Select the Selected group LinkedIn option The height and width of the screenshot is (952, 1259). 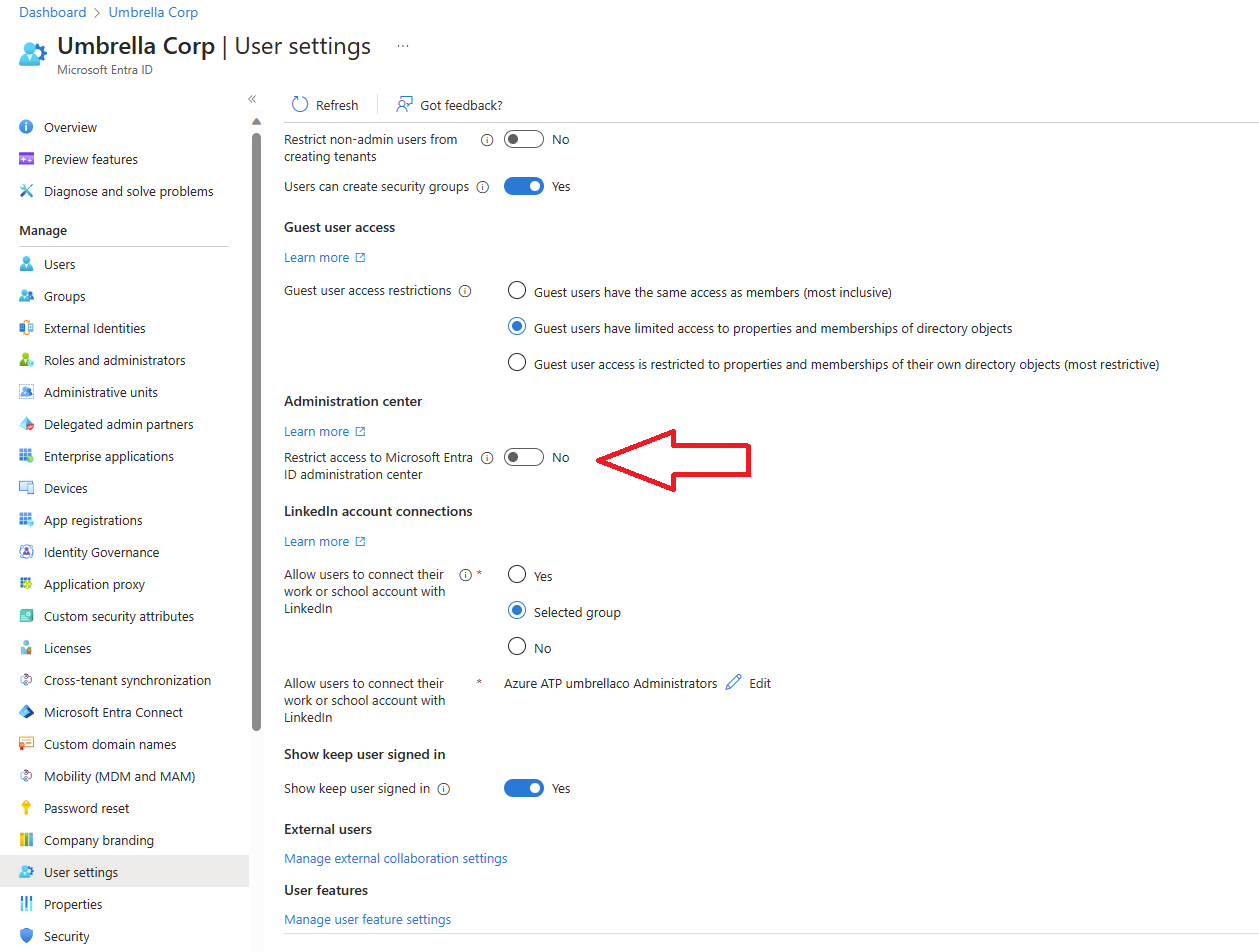[x=517, y=610]
